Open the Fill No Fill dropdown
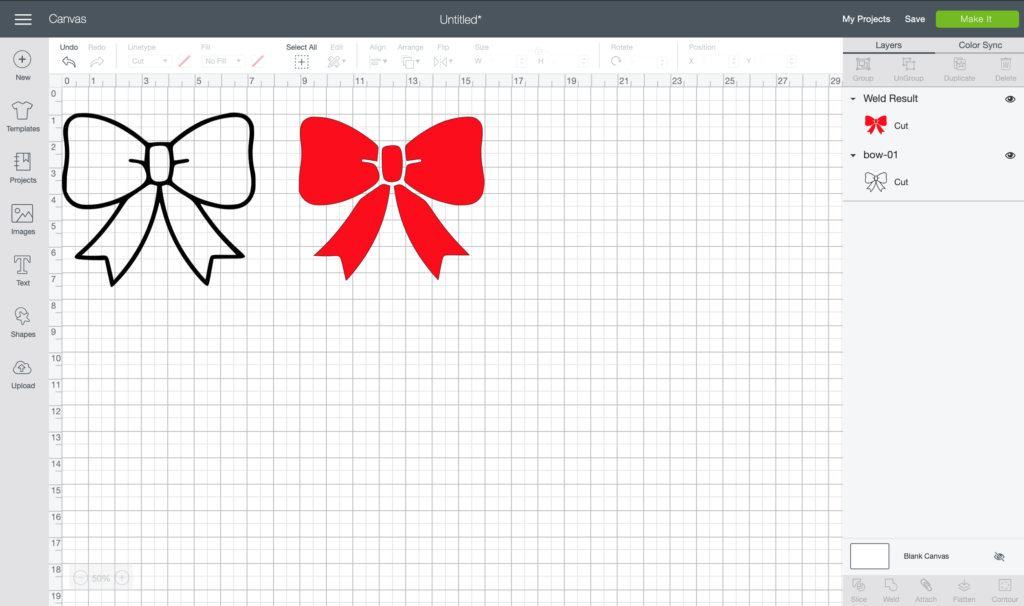 click(223, 61)
